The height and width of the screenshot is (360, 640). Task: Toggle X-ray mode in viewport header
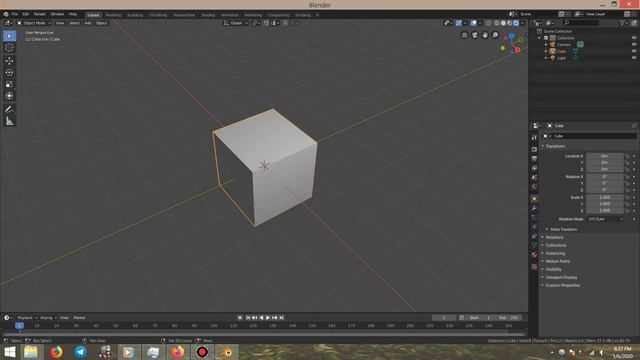tap(488, 23)
